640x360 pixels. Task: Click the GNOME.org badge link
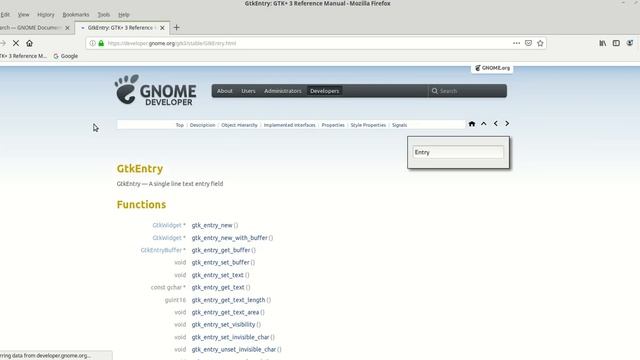(492, 68)
